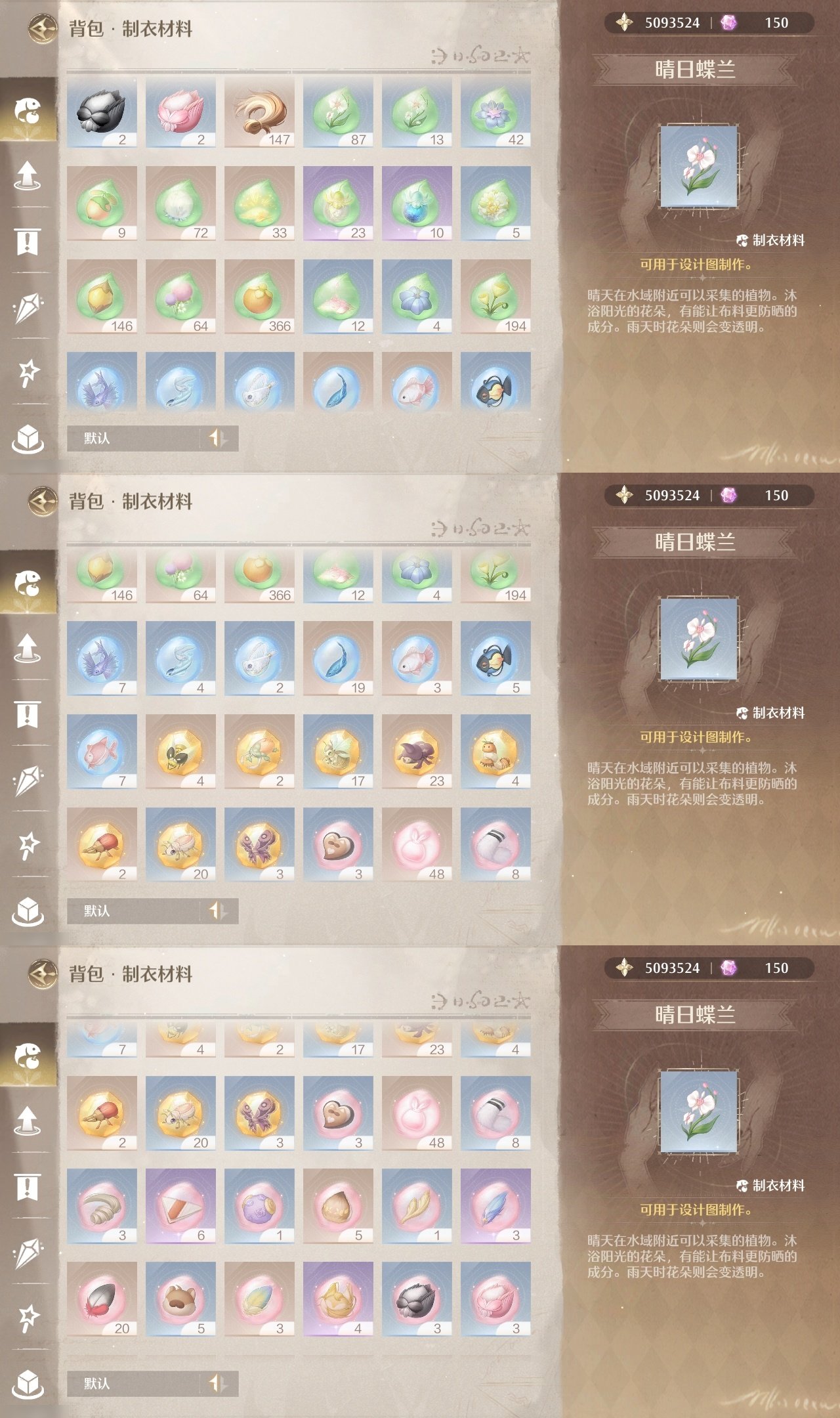Screen dimensions: 840x1418
Task: Select the blonde ponytail hair item showing 147
Action: [x=259, y=111]
